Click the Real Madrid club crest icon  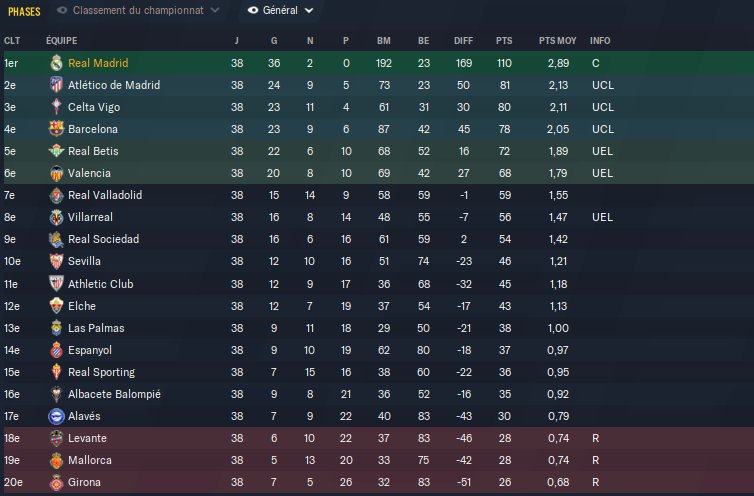coord(56,63)
